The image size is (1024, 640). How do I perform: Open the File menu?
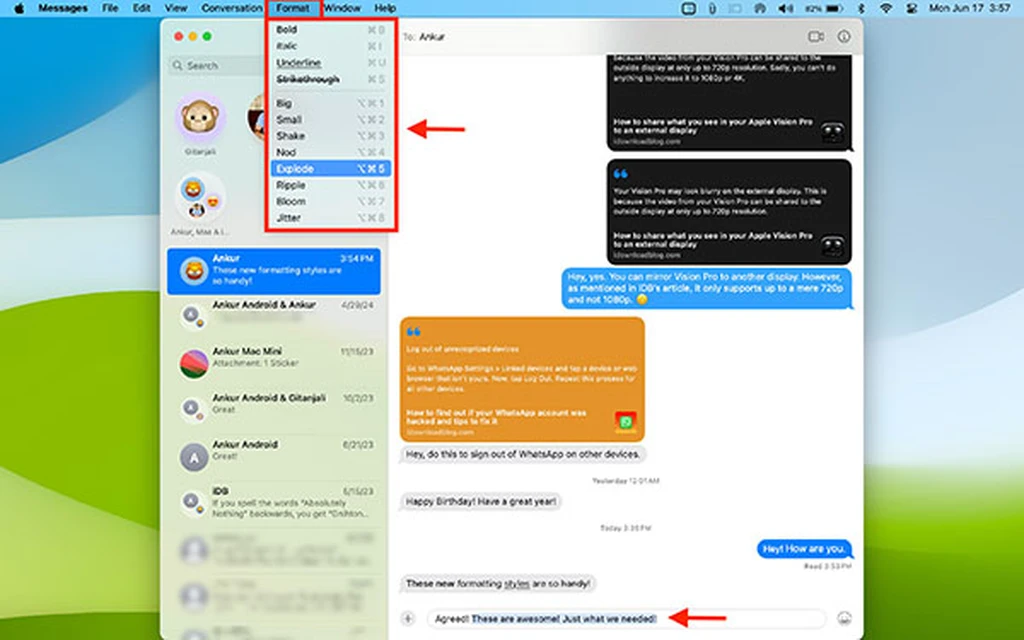[110, 8]
